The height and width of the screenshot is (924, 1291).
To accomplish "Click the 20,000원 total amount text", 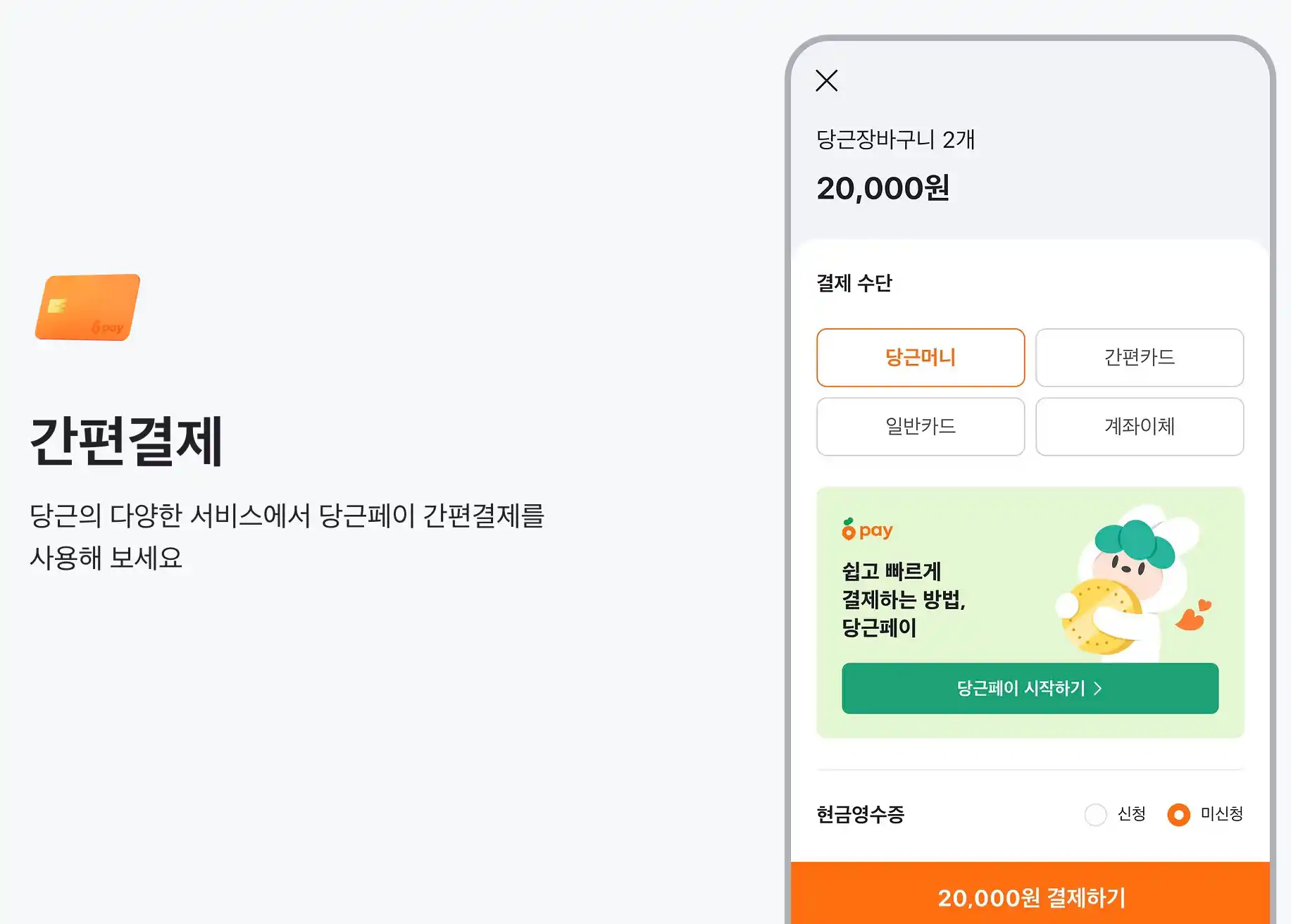I will point(884,187).
